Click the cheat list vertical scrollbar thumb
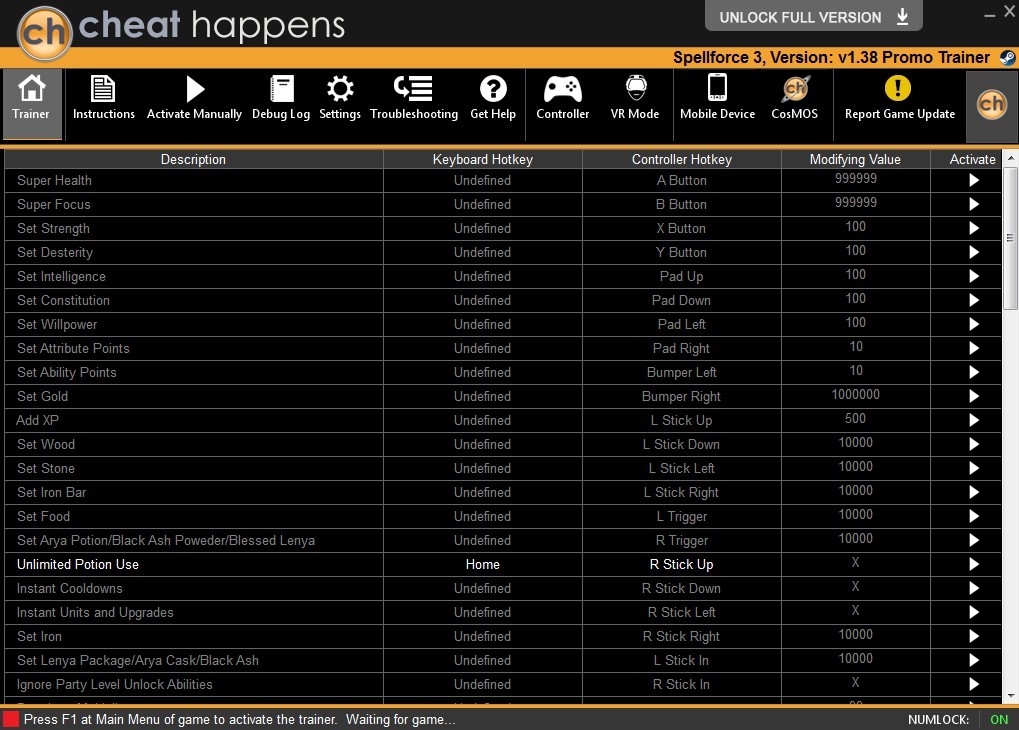Image resolution: width=1019 pixels, height=730 pixels. [1010, 238]
